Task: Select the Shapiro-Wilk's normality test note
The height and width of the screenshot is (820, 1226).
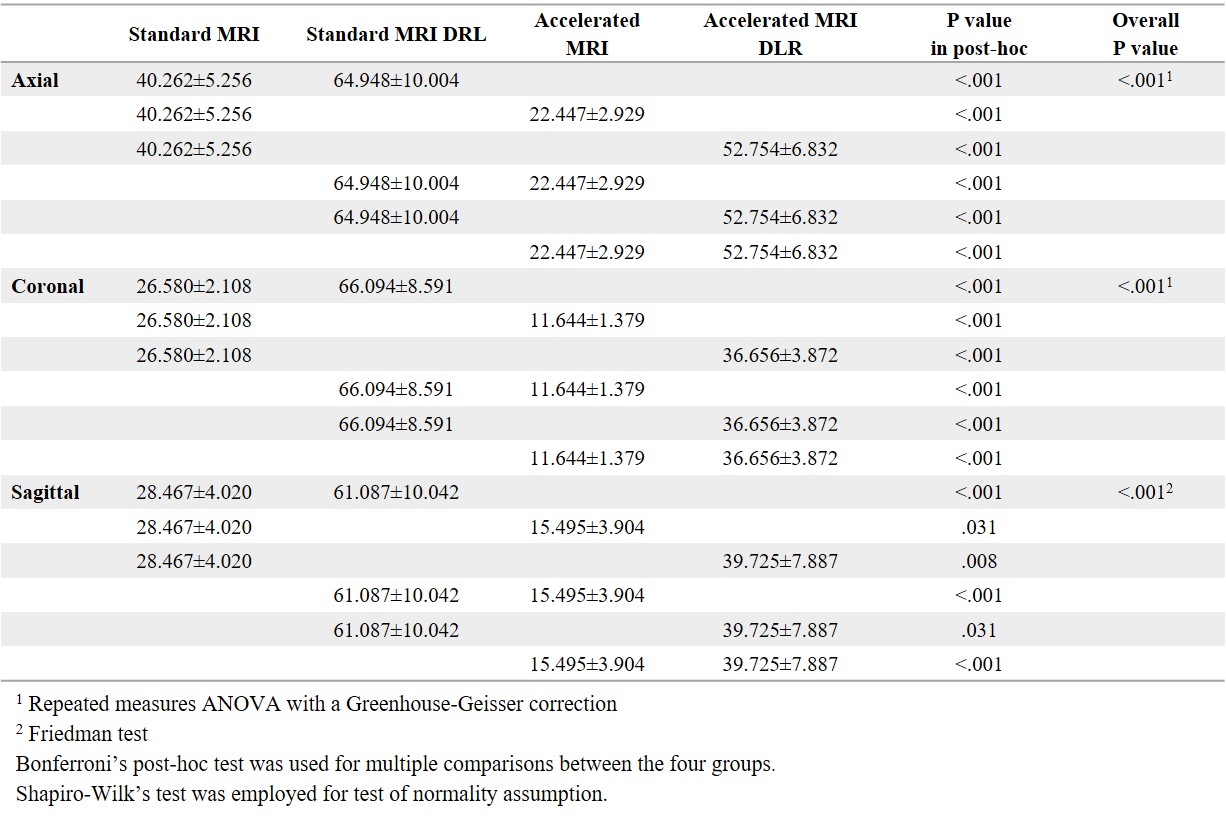Action: pos(312,796)
